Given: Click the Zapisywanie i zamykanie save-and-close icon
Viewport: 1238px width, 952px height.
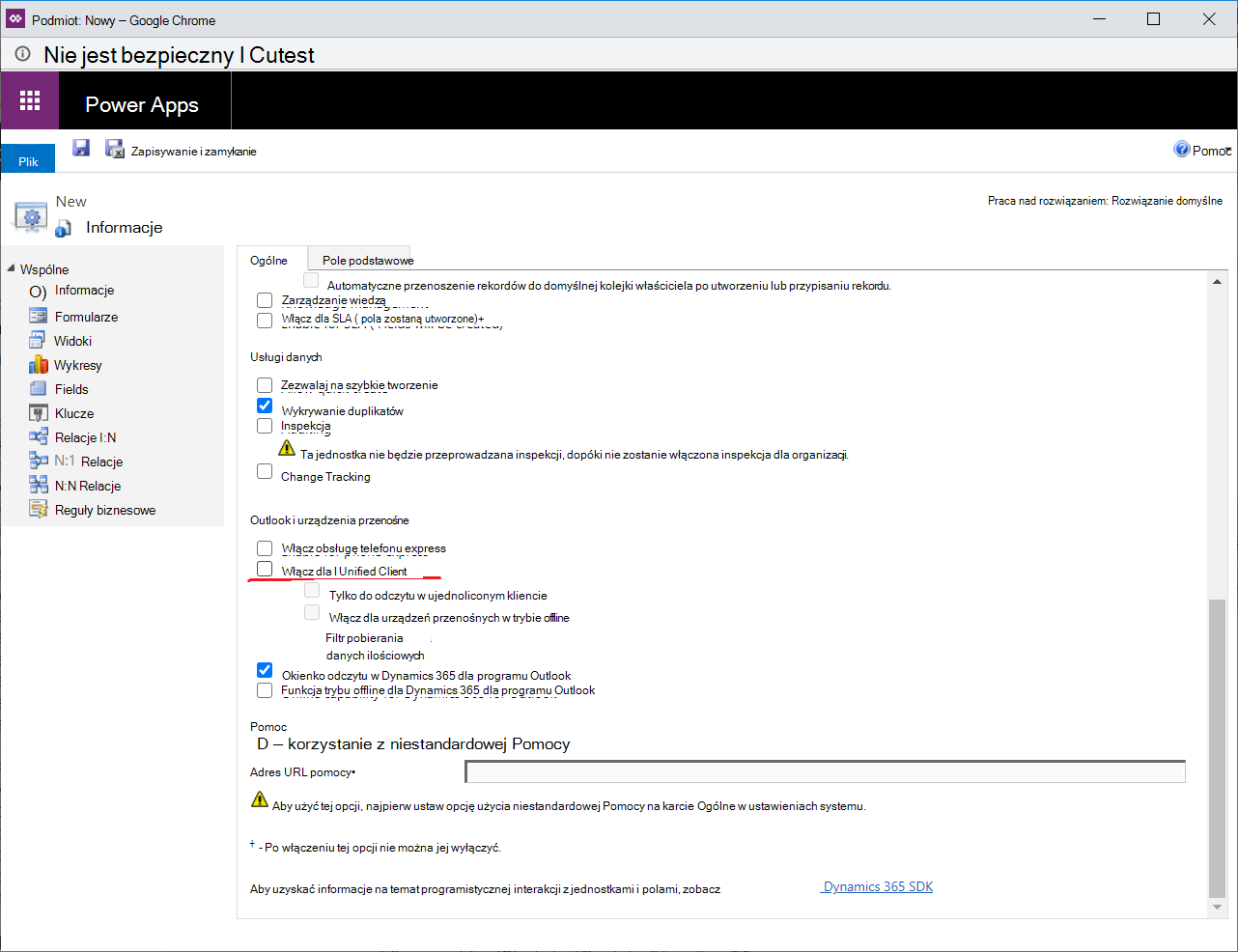Looking at the screenshot, I should coord(115,149).
